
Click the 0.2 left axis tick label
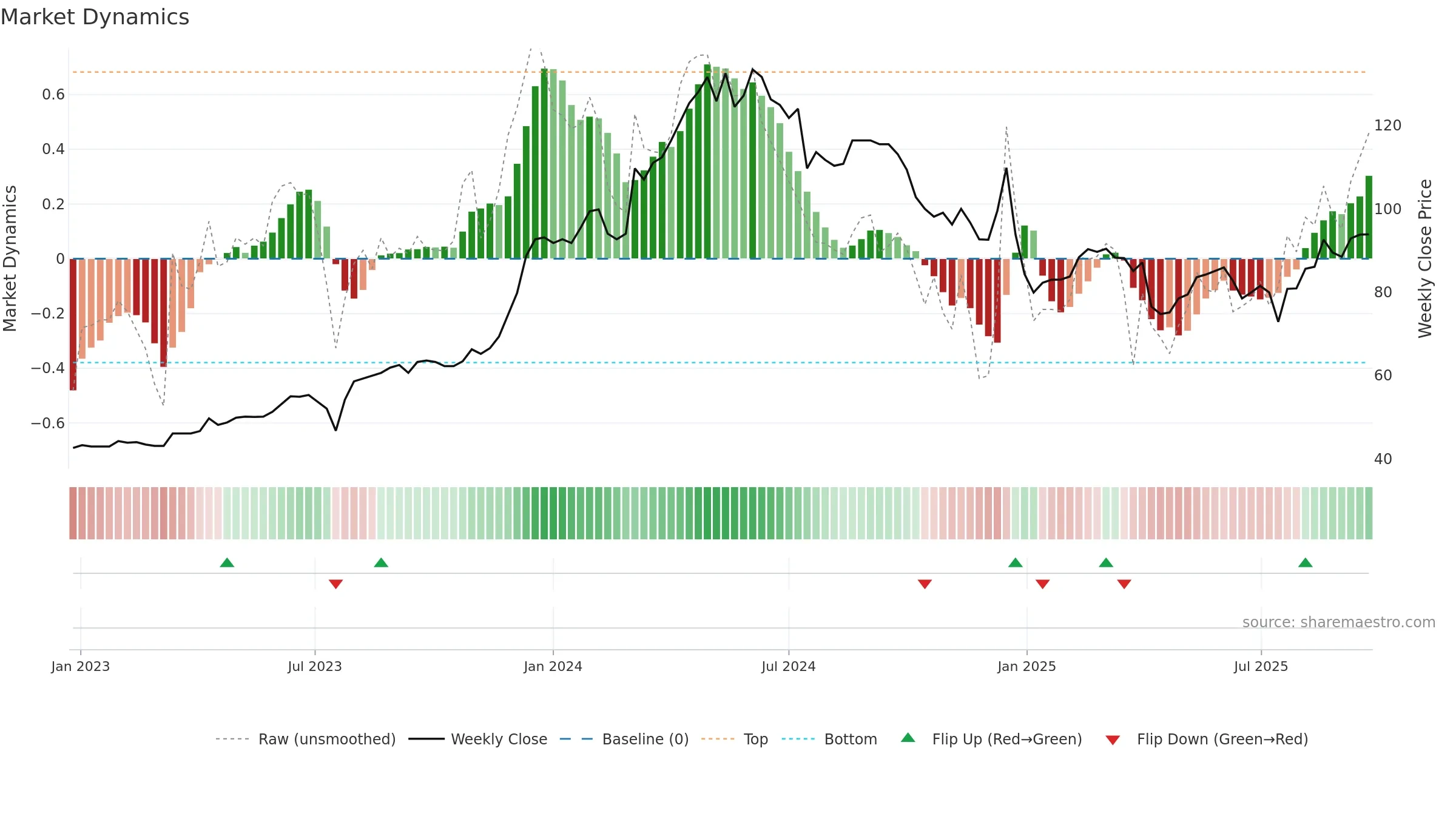coord(53,204)
